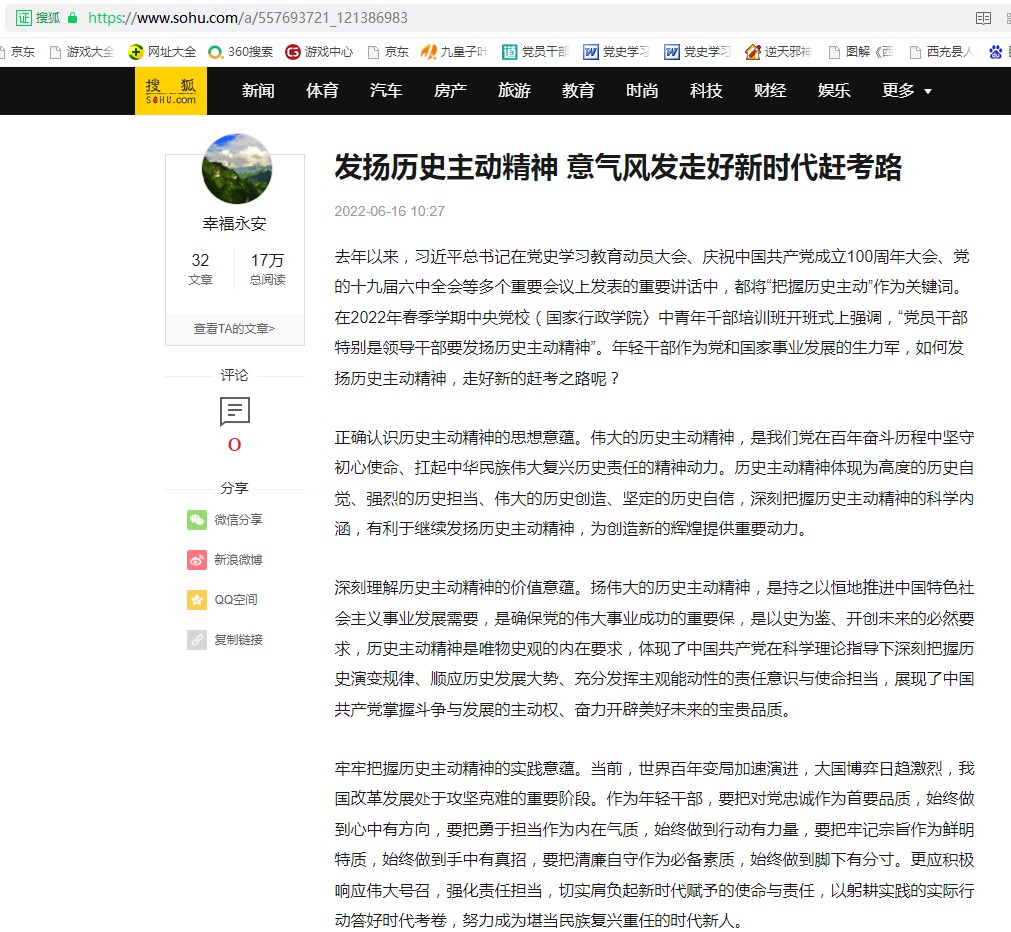Click the QQ空间 star icon
Viewport: 1011px width, 932px height.
coord(197,600)
